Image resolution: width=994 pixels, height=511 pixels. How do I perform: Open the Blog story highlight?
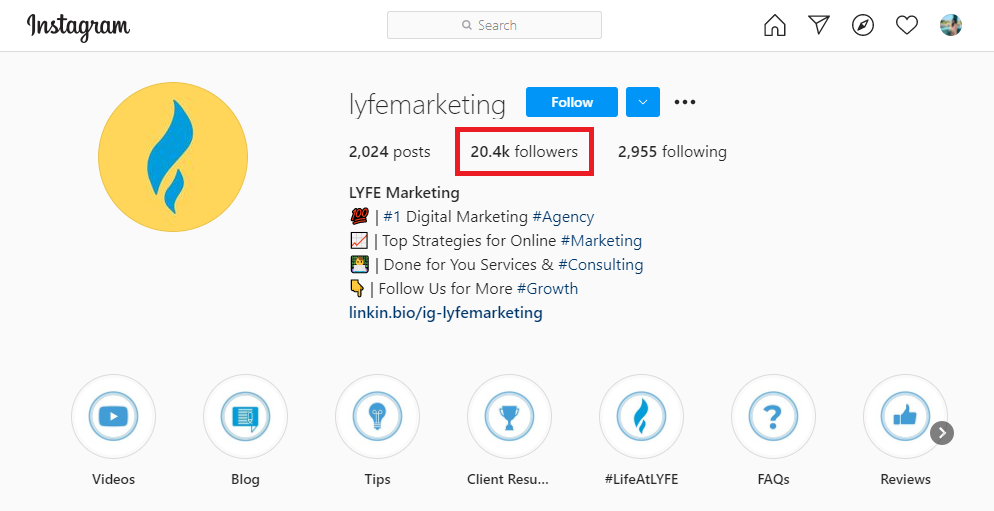point(245,416)
